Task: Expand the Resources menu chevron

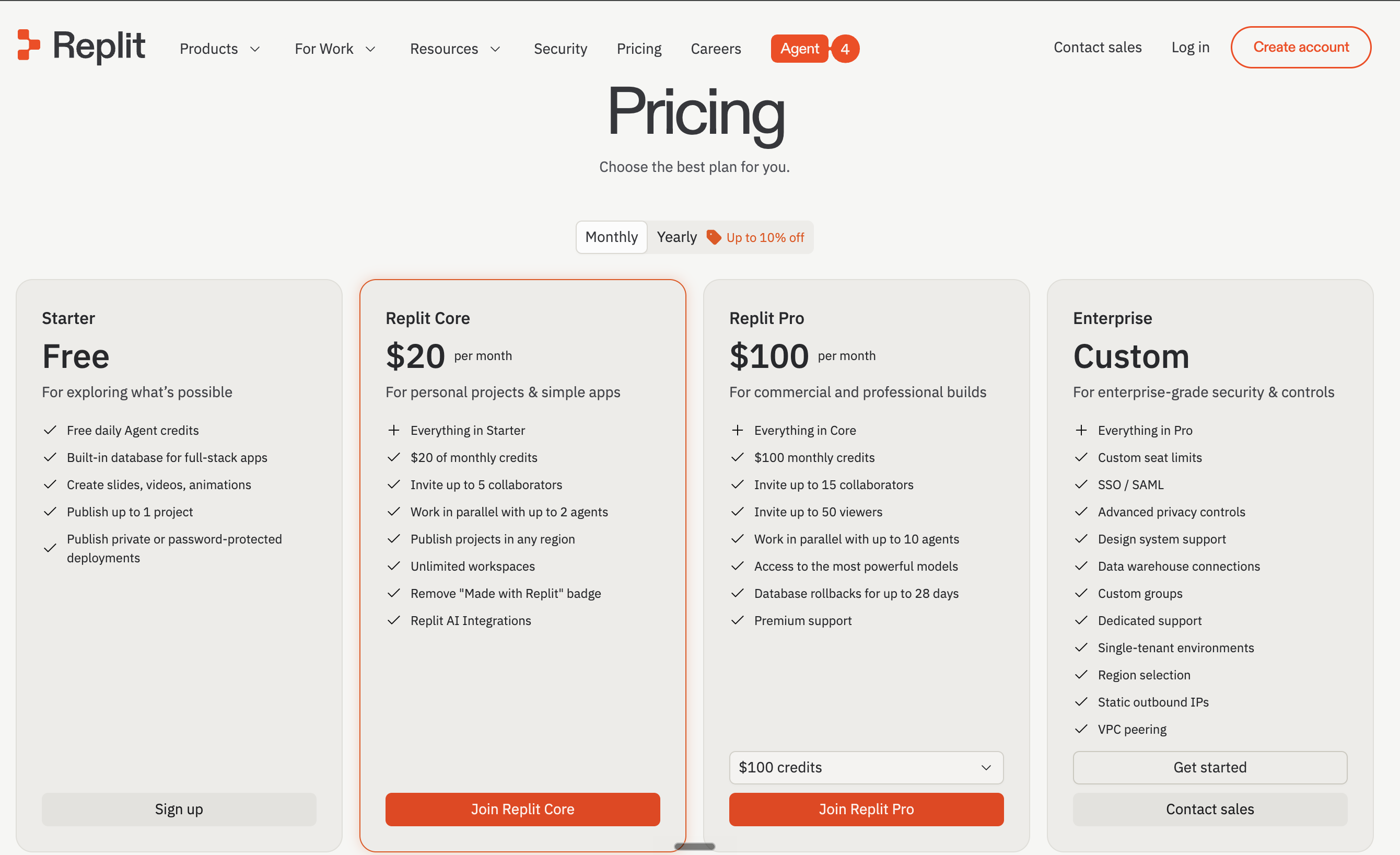Action: coord(495,50)
